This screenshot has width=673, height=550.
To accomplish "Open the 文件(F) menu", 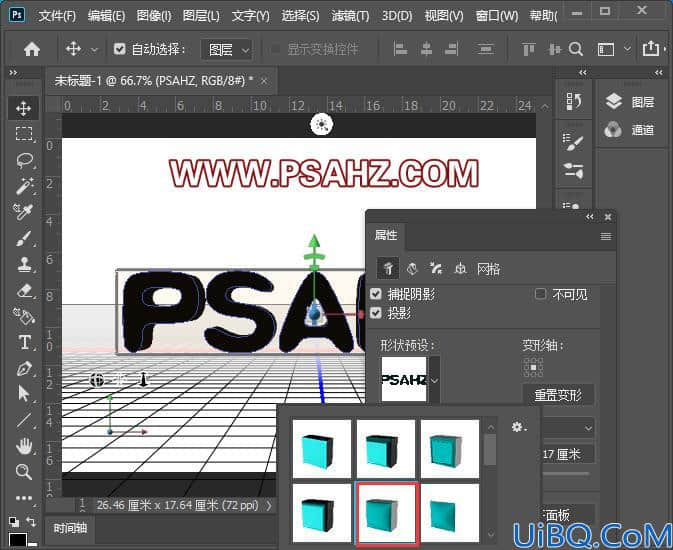I will [x=57, y=16].
